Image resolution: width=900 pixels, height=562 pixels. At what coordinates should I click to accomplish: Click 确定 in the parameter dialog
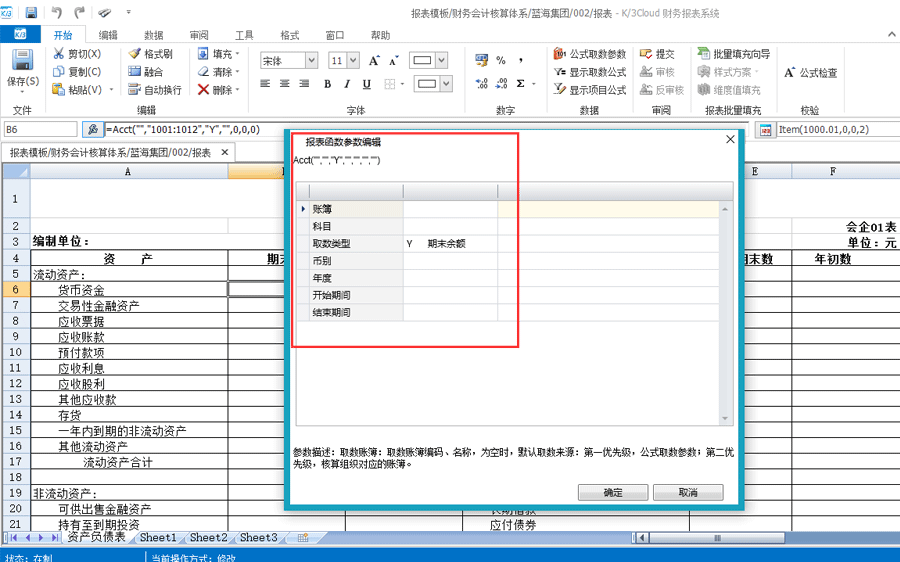(612, 492)
